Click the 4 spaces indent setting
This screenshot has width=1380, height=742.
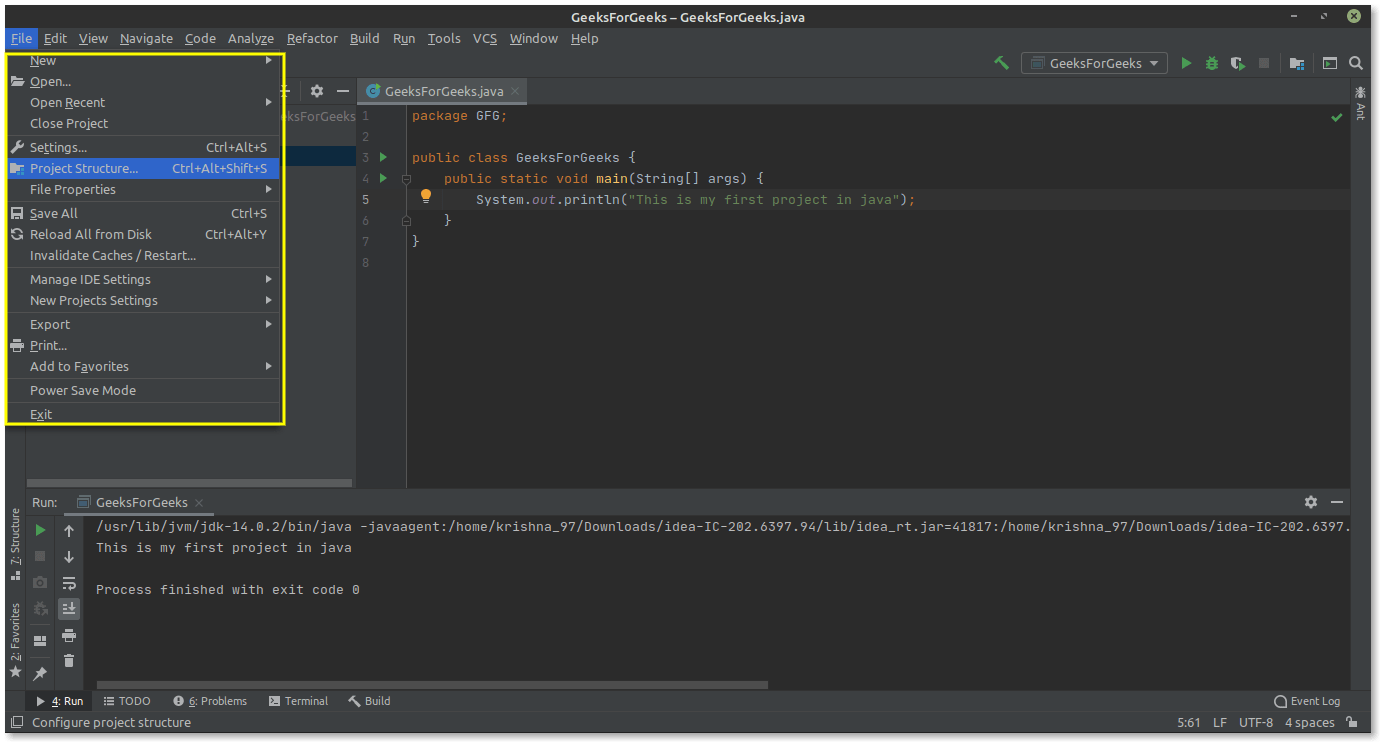click(1309, 722)
